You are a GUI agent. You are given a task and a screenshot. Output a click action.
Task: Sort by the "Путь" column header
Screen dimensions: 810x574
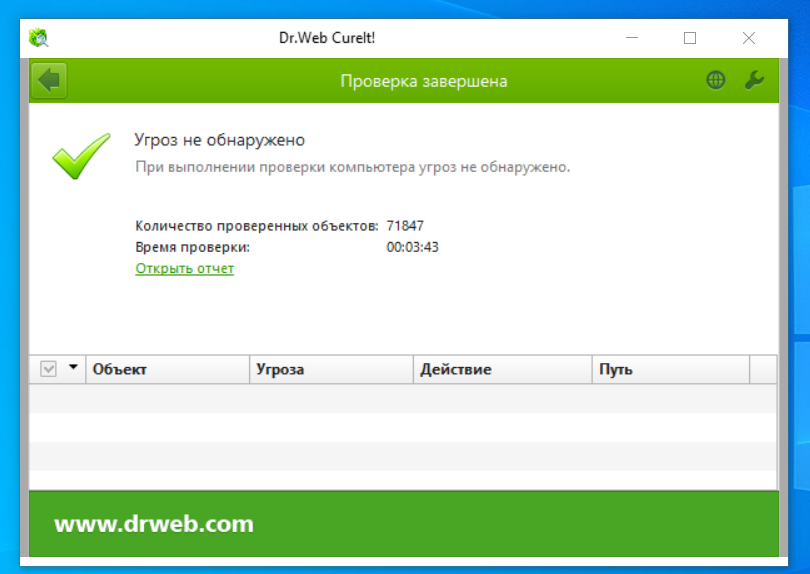pos(671,369)
